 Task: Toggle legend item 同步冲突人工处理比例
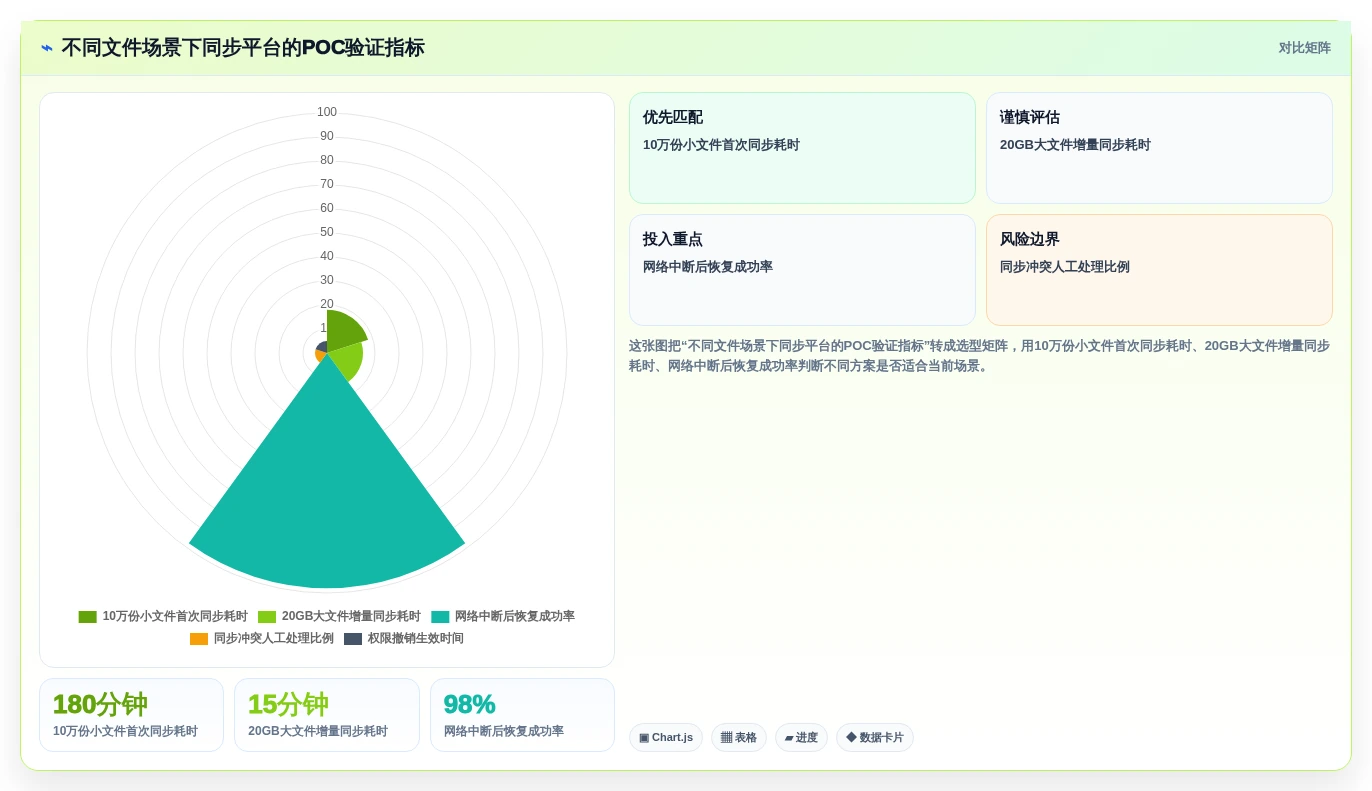click(262, 639)
